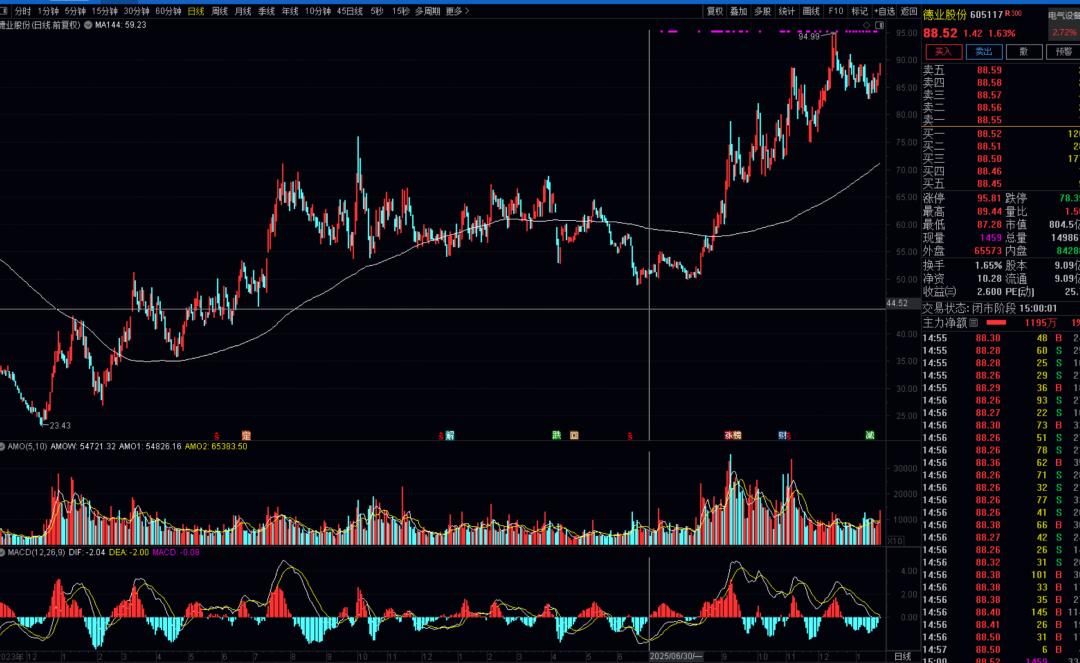
Task: Toggle 叠加 overlay mode
Action: pos(738,11)
